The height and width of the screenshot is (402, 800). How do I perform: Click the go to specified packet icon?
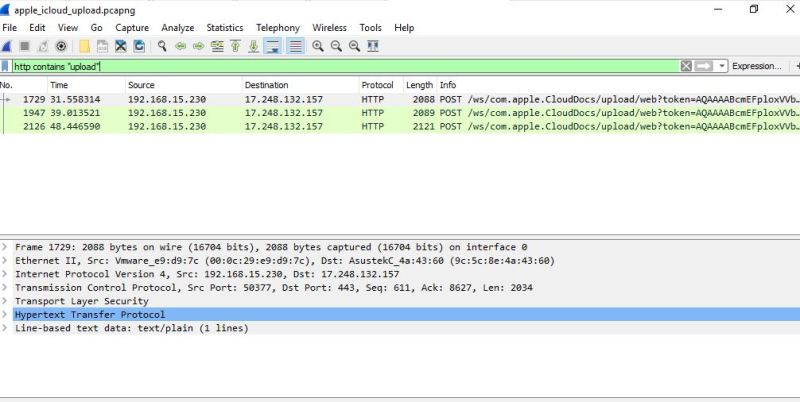(x=217, y=46)
